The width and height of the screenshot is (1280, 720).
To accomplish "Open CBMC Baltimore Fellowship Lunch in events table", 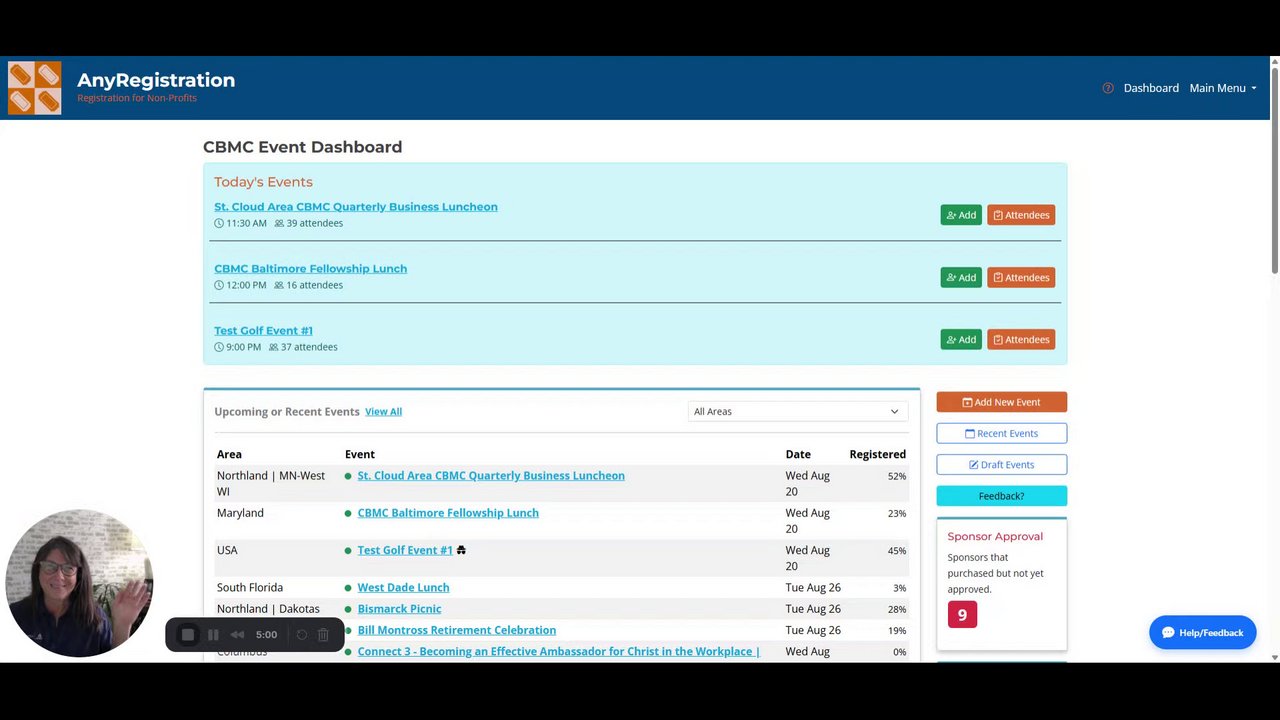I will click(x=448, y=513).
